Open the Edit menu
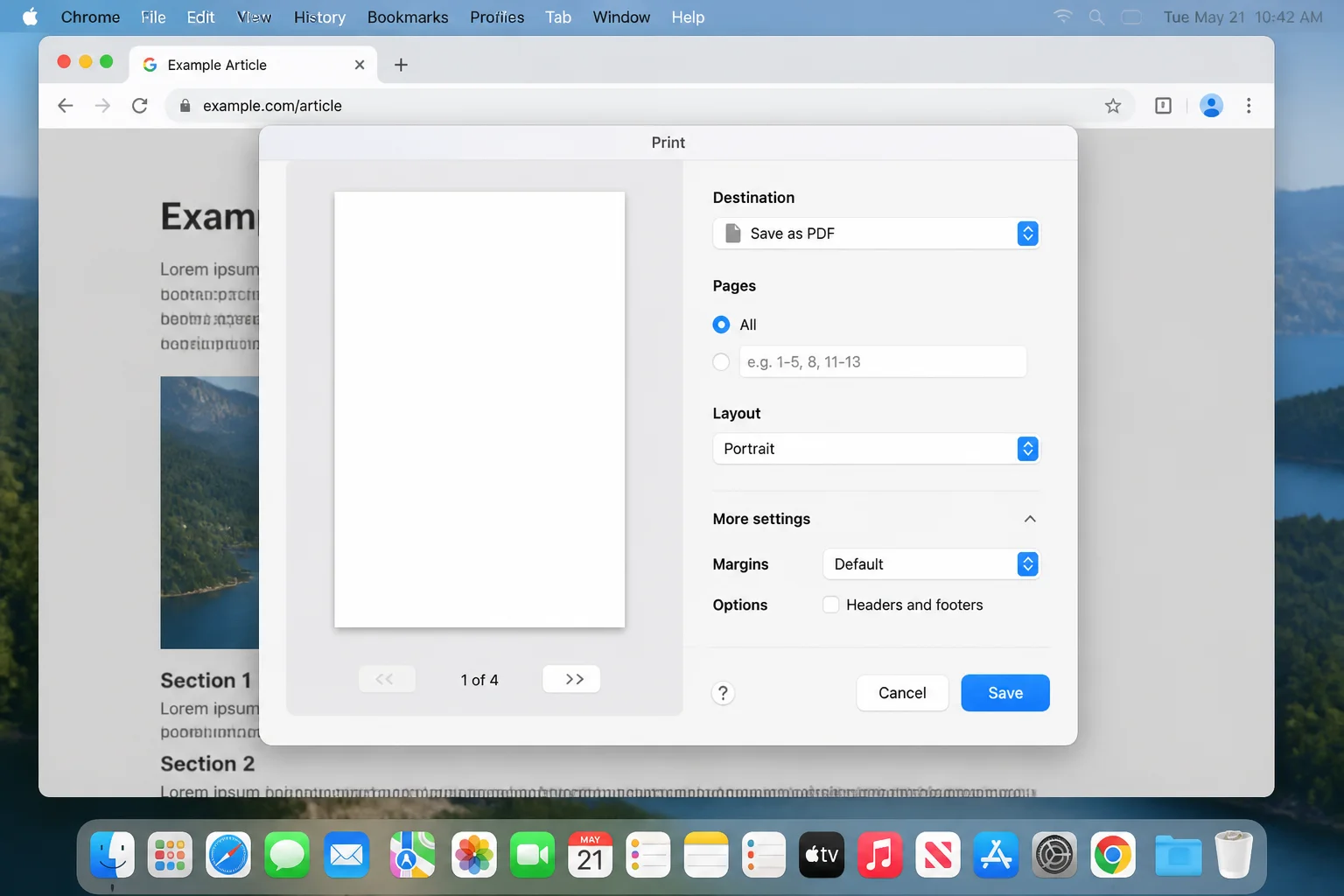The image size is (1344, 896). pos(200,17)
